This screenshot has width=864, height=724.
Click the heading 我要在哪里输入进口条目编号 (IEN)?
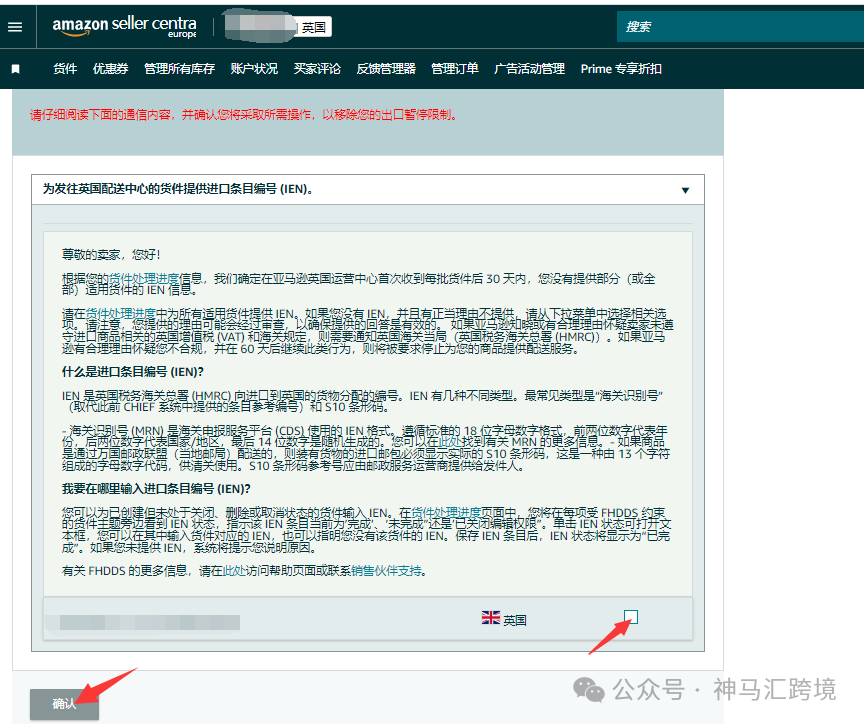click(156, 489)
